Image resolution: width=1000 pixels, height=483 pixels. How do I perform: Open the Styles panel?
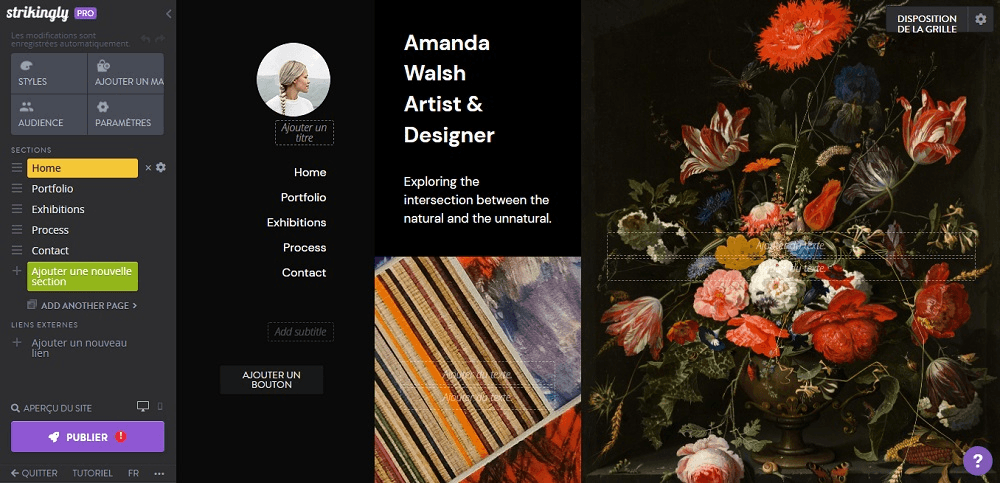pyautogui.click(x=48, y=73)
